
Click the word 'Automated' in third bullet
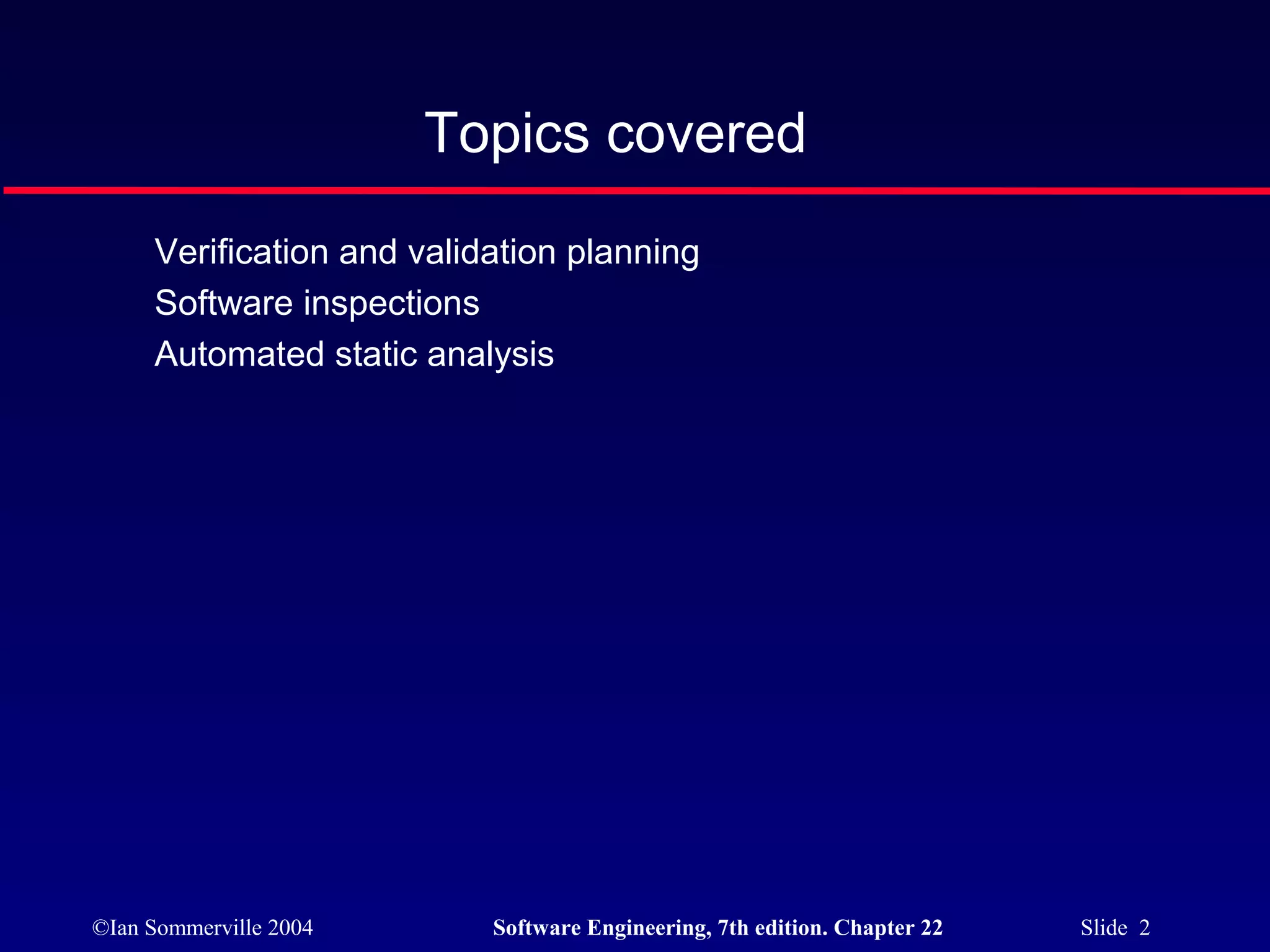click(239, 355)
